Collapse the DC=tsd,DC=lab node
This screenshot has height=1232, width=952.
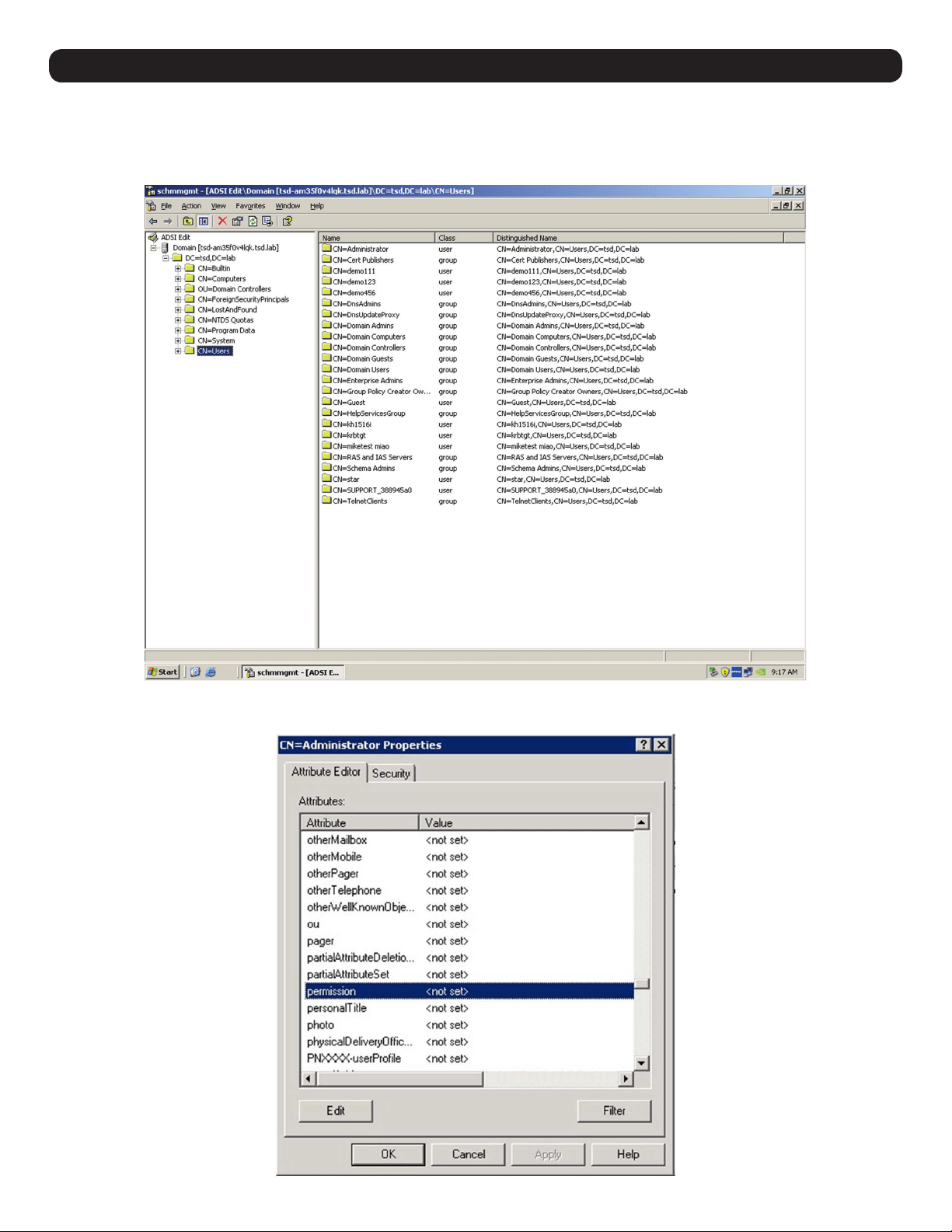click(x=166, y=258)
